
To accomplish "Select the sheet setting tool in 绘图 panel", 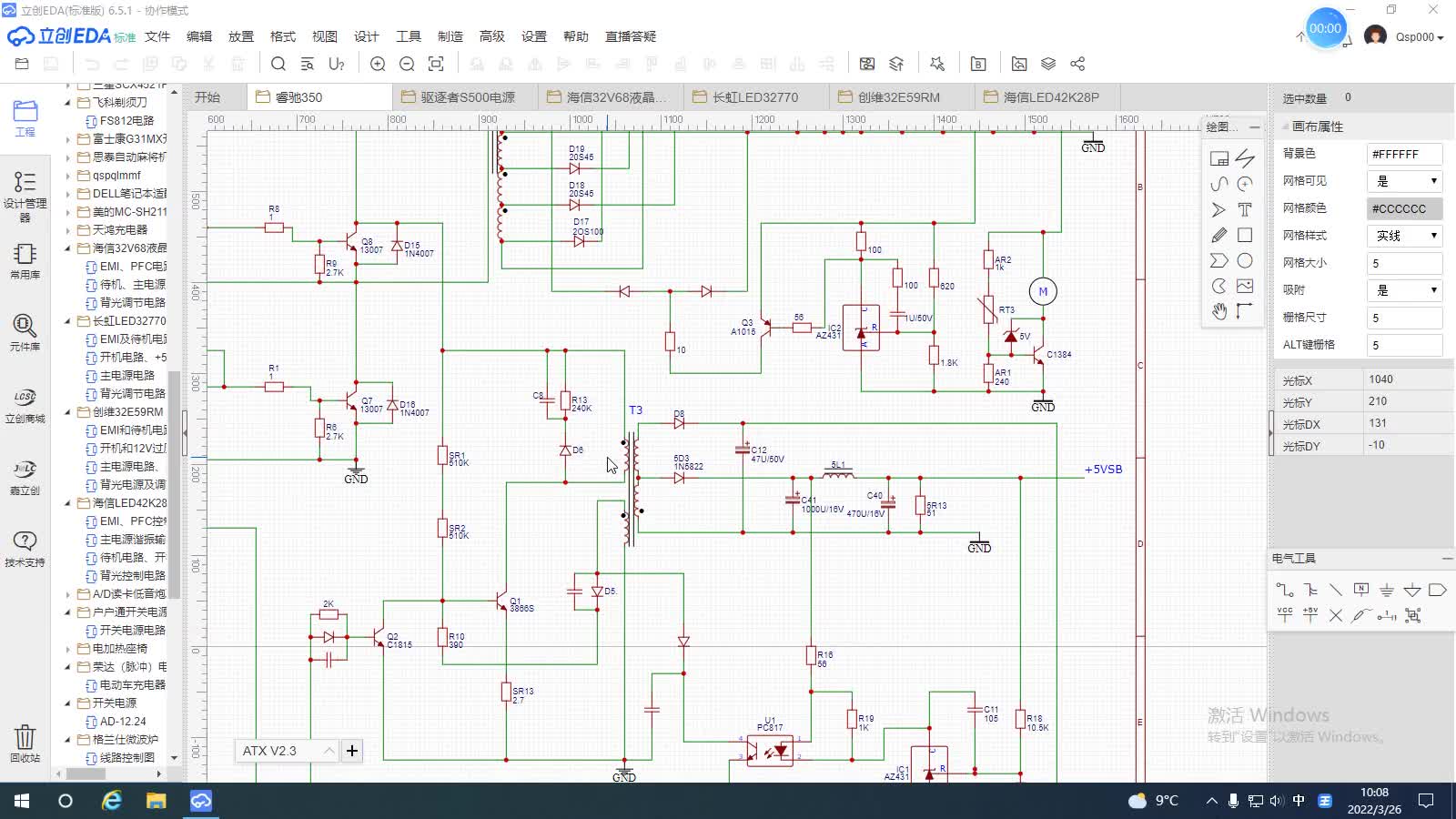I will (x=1219, y=158).
